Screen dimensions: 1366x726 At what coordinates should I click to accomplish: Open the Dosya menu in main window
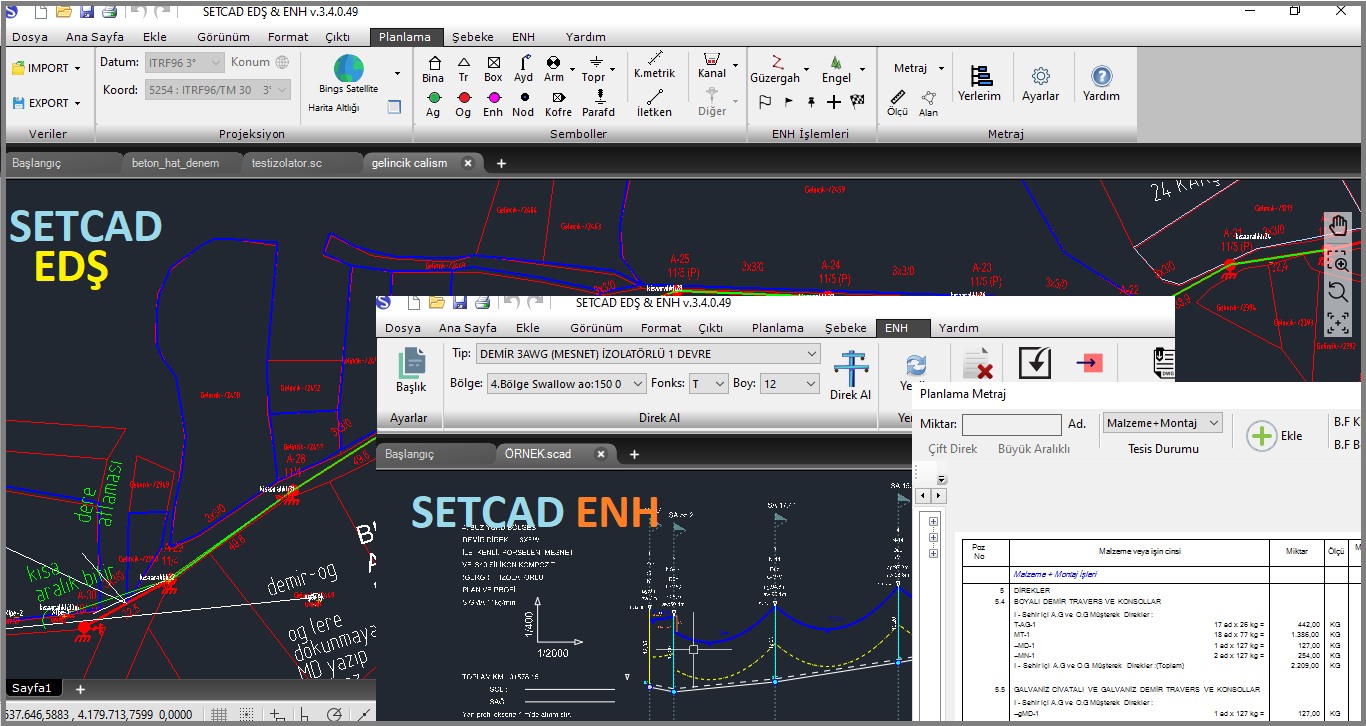tap(30, 37)
